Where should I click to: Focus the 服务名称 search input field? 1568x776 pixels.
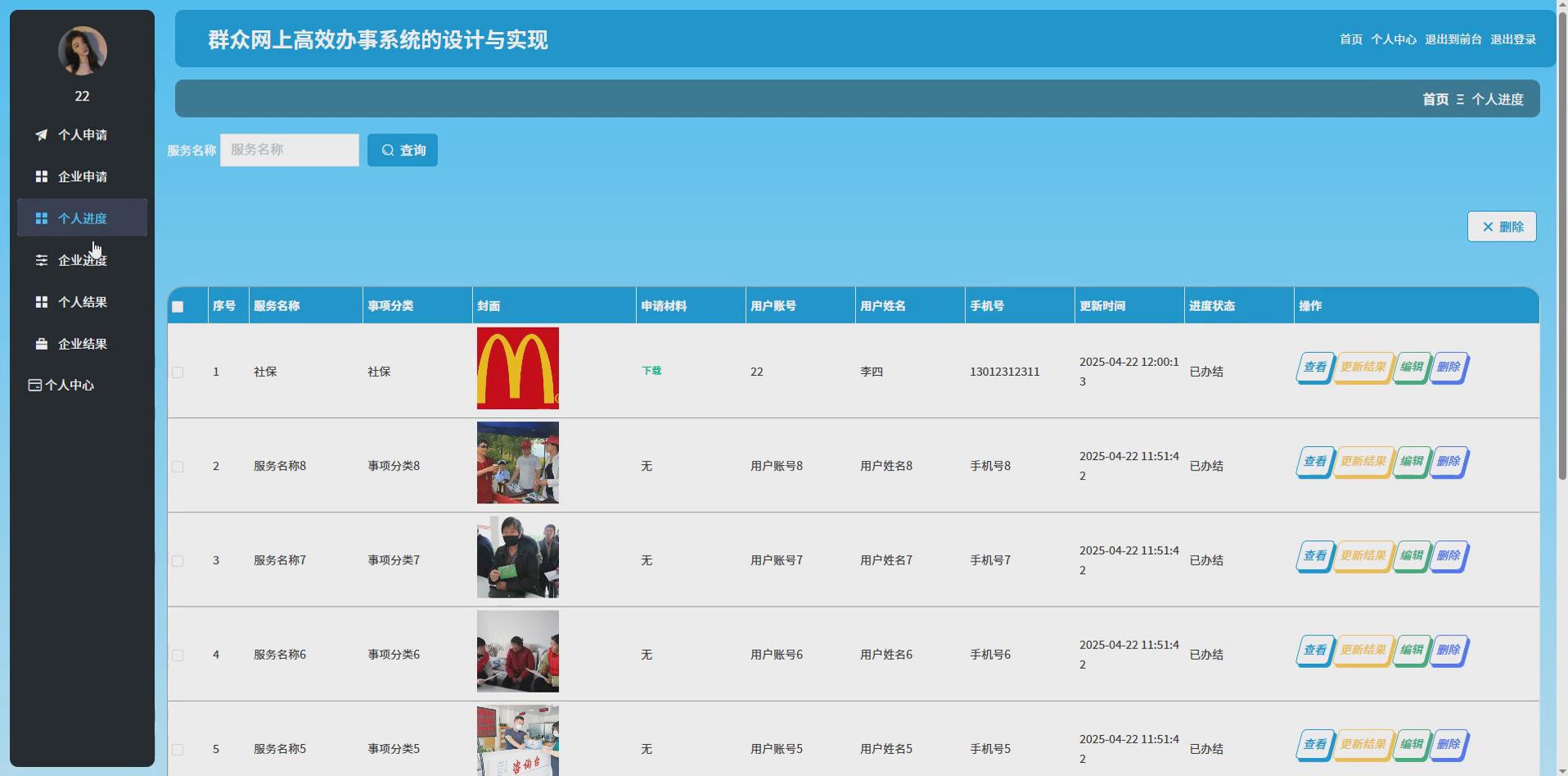pos(290,151)
